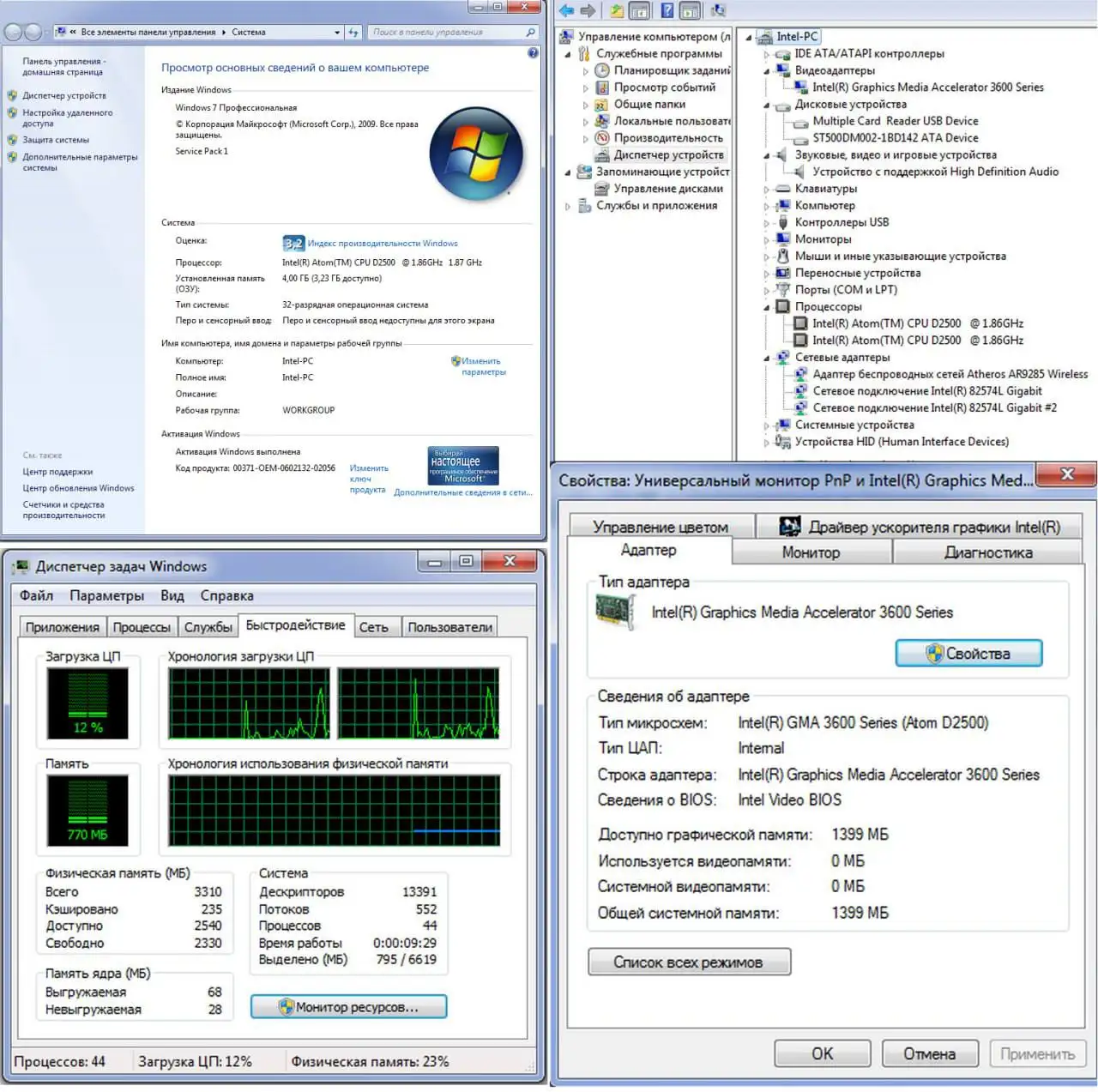Open the Файл menu in Task Manager

[37, 595]
